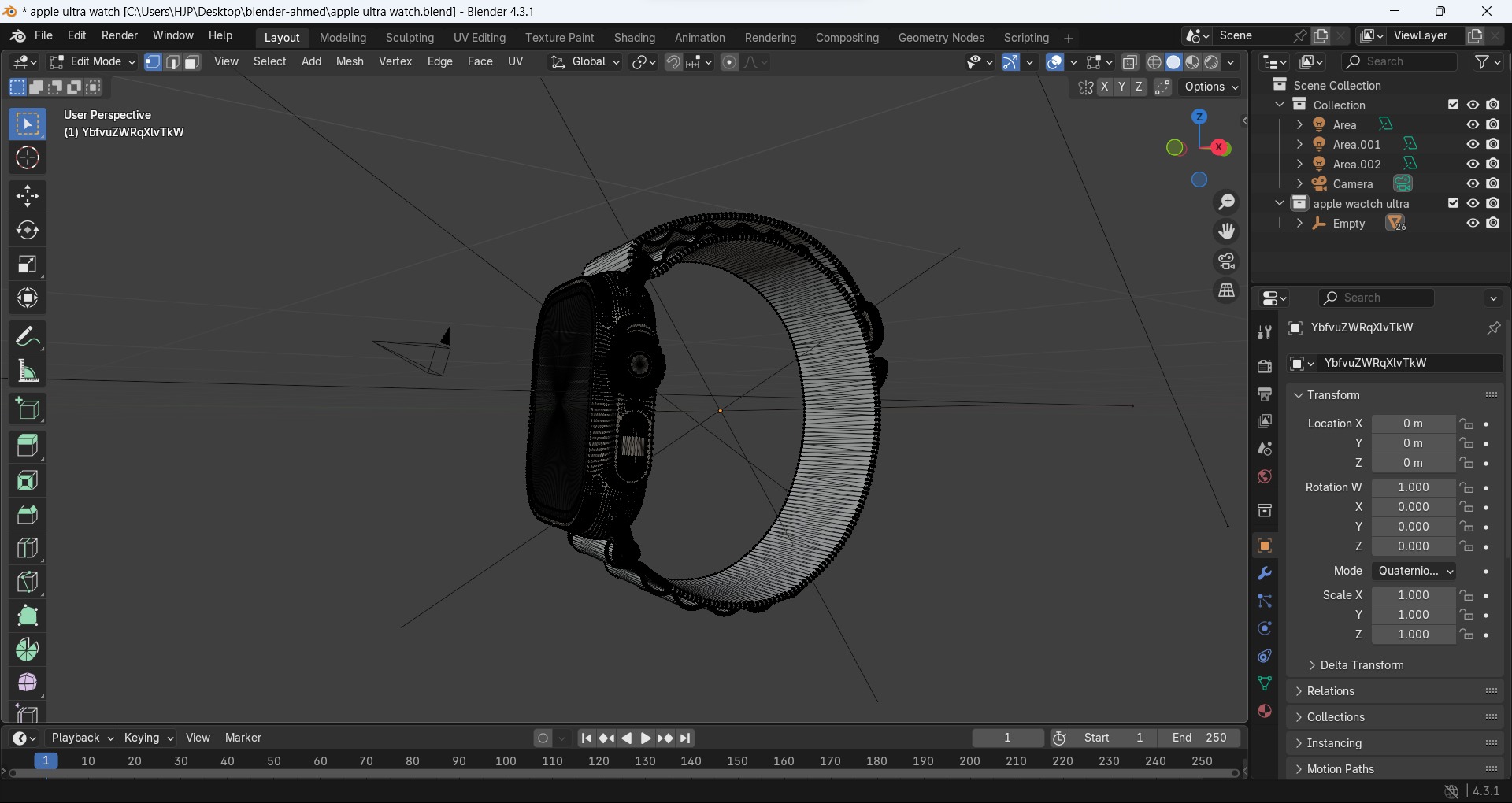The image size is (1512, 803).
Task: Toggle the X mirror button
Action: point(1105,87)
